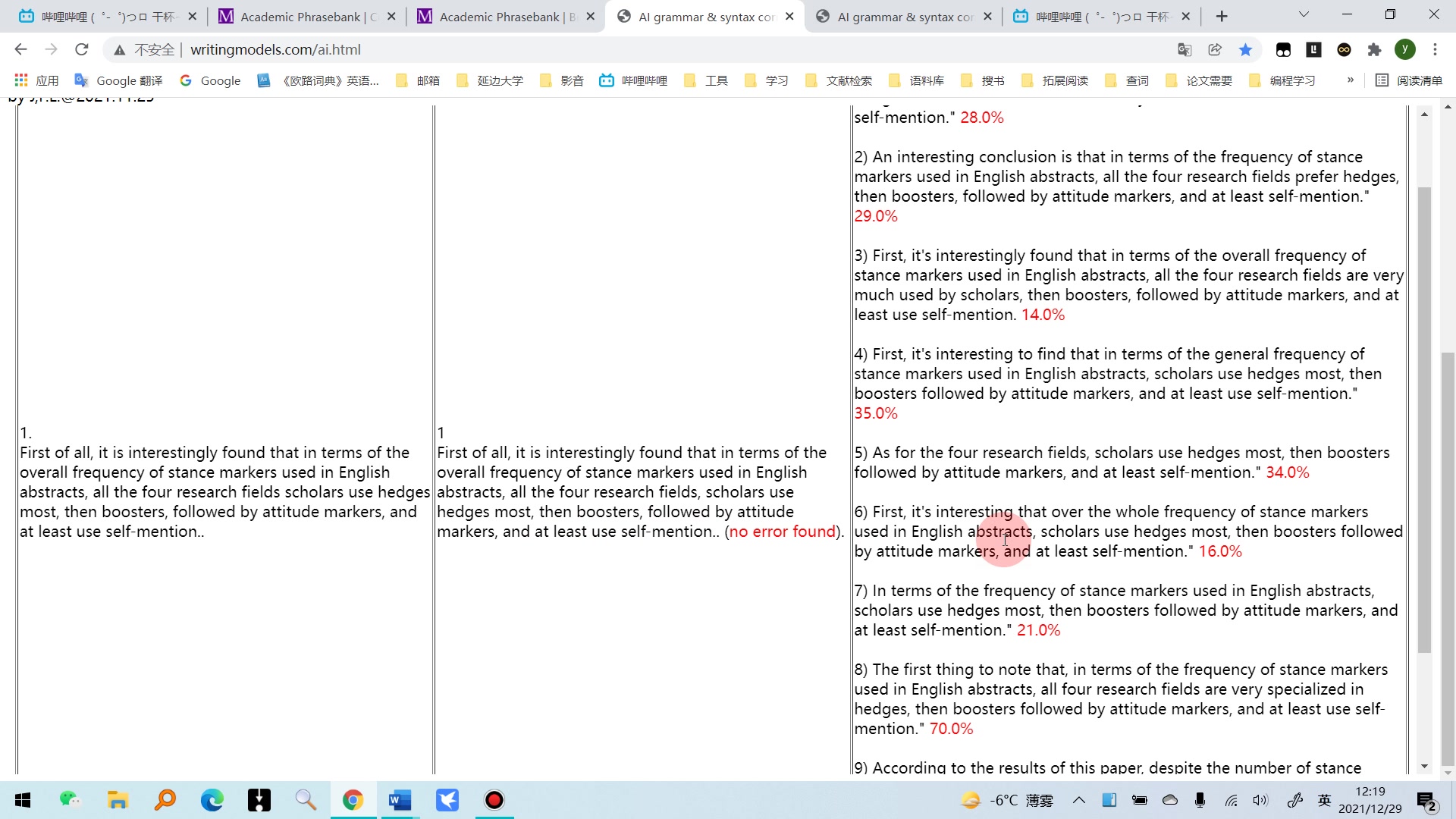Image resolution: width=1456 pixels, height=819 pixels.
Task: Open the first Academic Phrasebank tab
Action: (307, 16)
